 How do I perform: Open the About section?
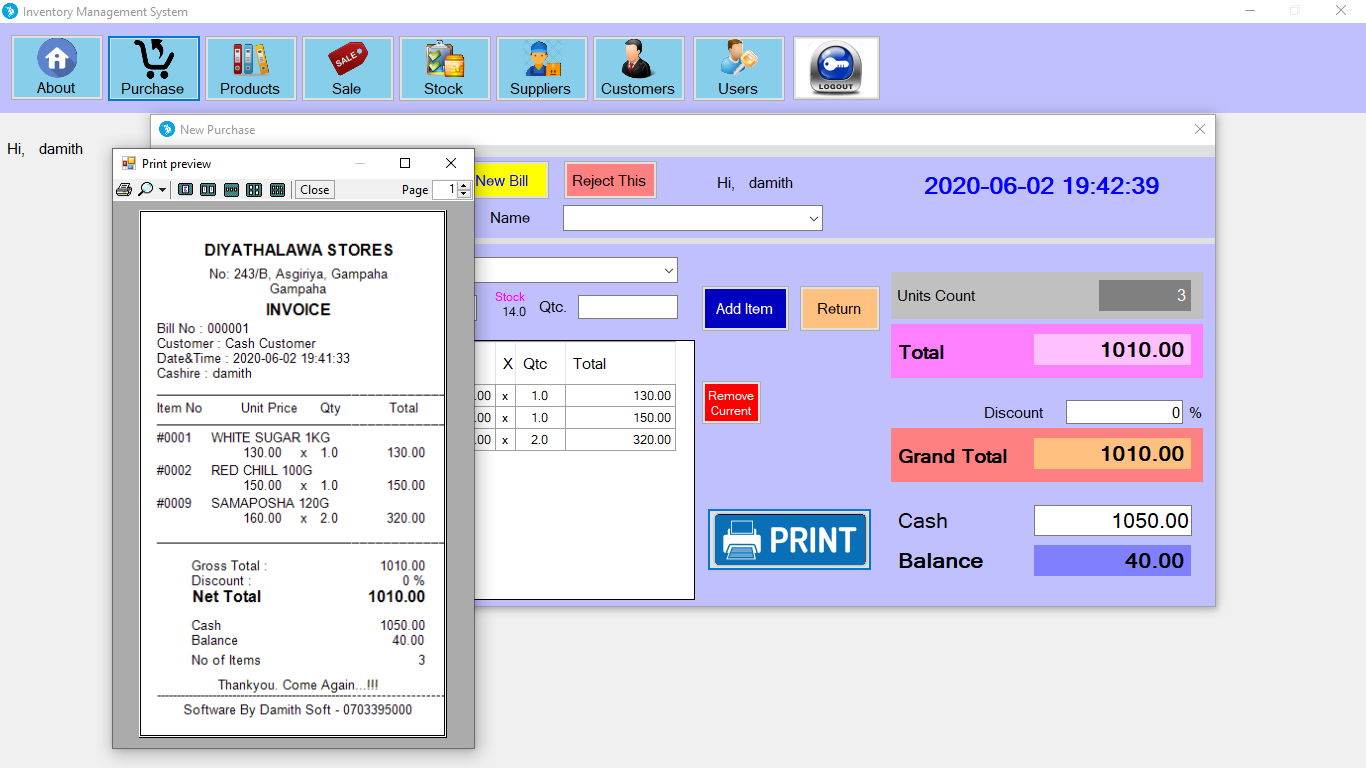coord(56,67)
